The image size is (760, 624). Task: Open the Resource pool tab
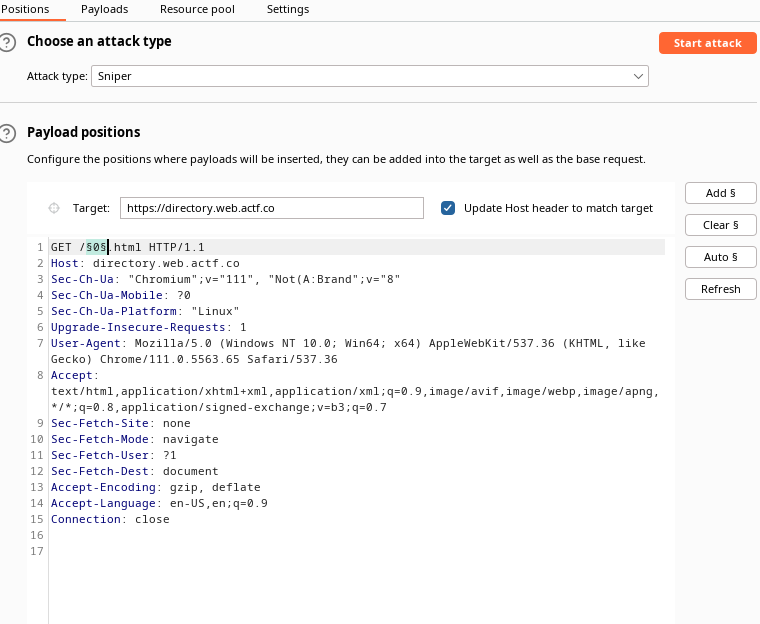point(197,9)
